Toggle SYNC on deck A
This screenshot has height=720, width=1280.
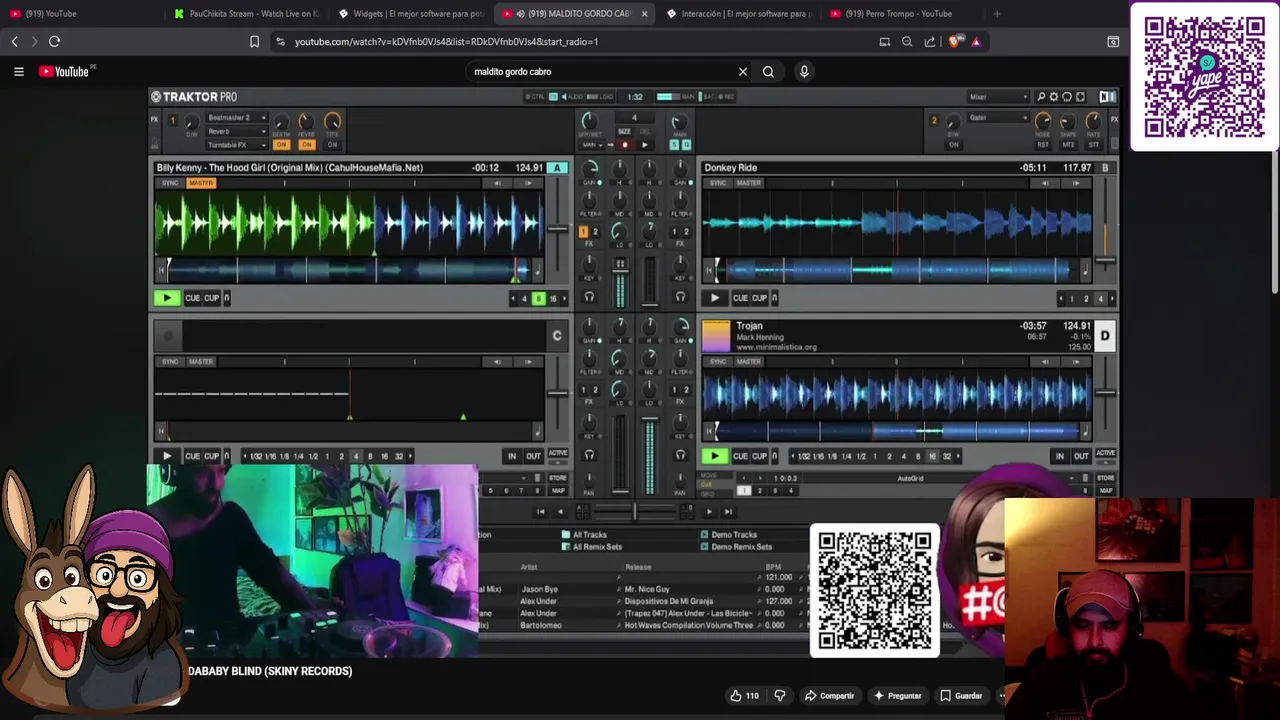pos(170,183)
